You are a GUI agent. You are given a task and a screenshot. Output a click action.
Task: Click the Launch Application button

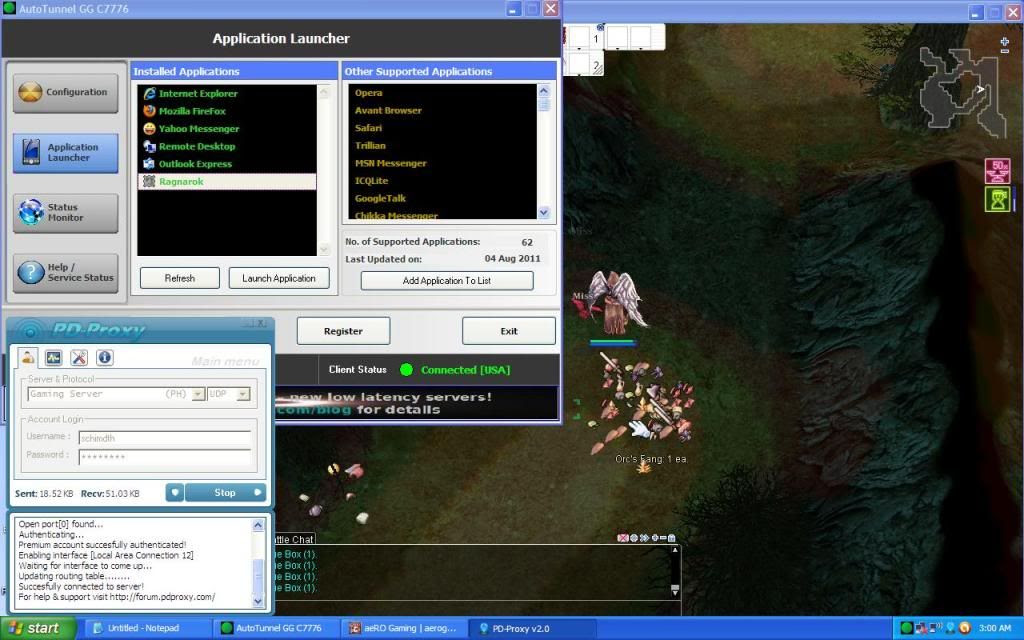coord(279,278)
